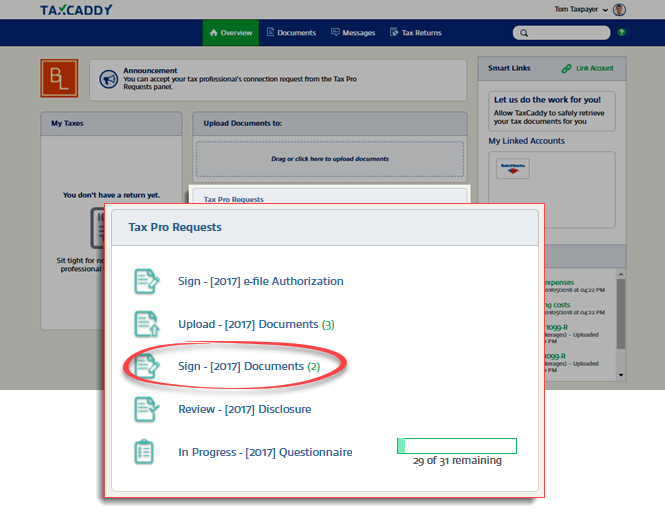Click the drag or click upload area

click(330, 159)
